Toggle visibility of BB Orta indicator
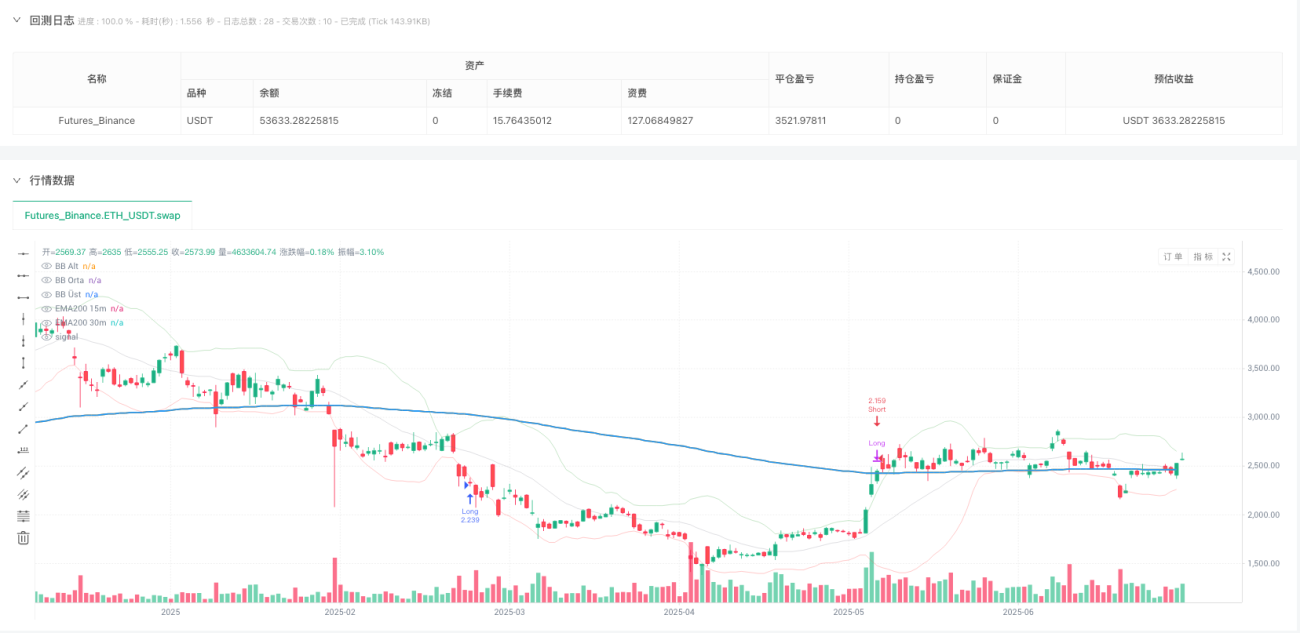Screen dimensions: 1300x633 pyautogui.click(x=46, y=280)
